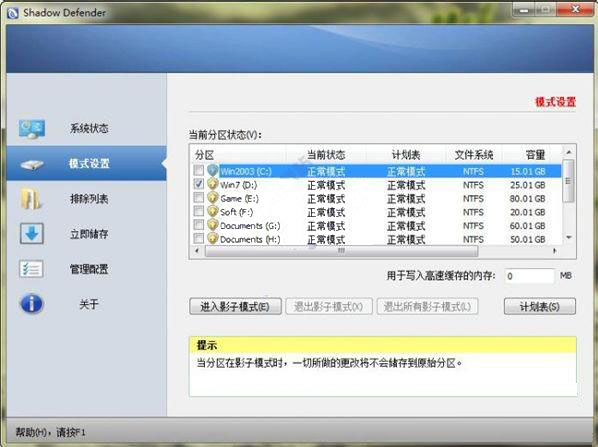Uncheck the Win7 (D:) partition checkbox
The height and width of the screenshot is (447, 598).
[199, 184]
